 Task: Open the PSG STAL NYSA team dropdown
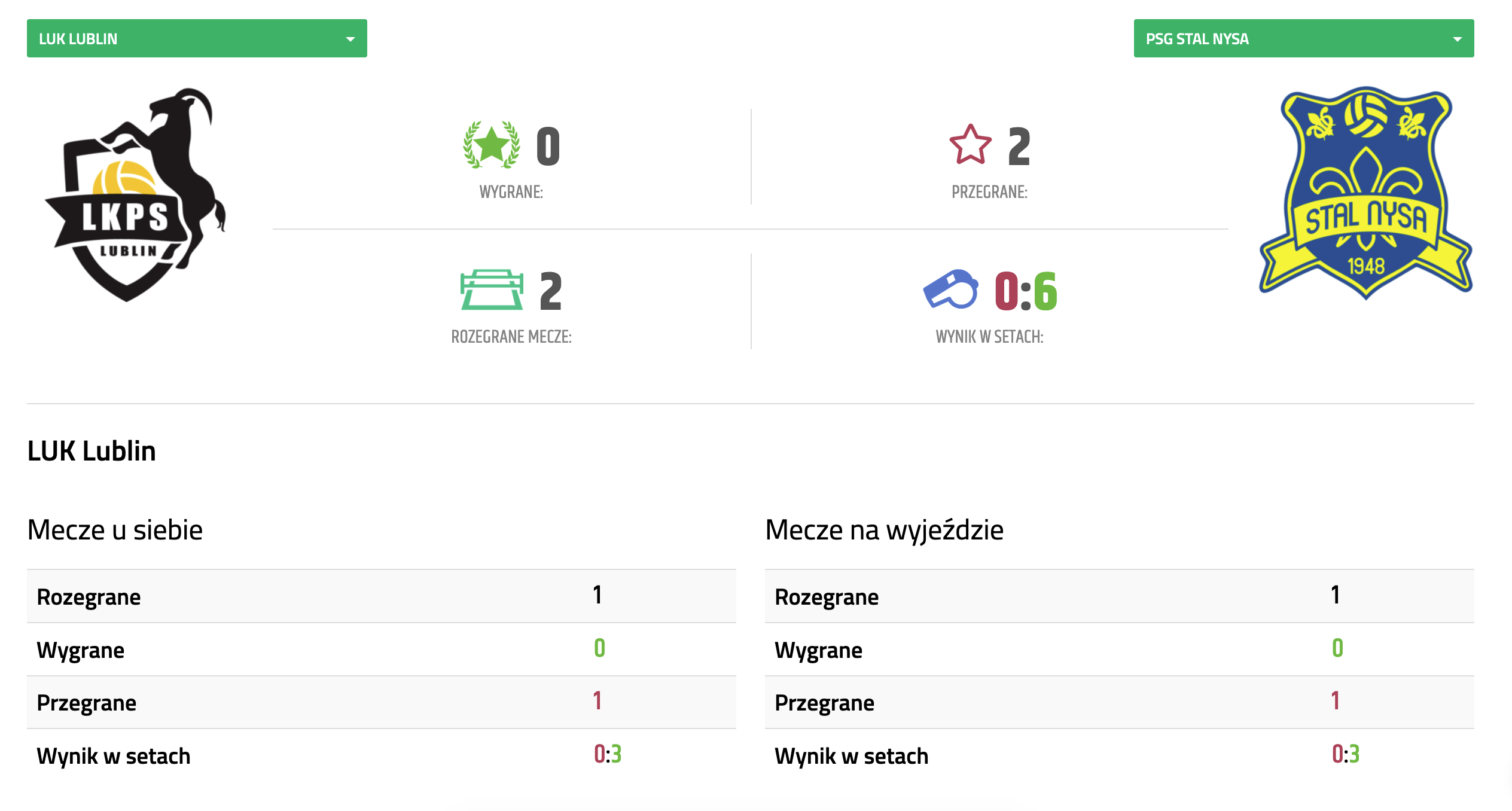point(1304,38)
